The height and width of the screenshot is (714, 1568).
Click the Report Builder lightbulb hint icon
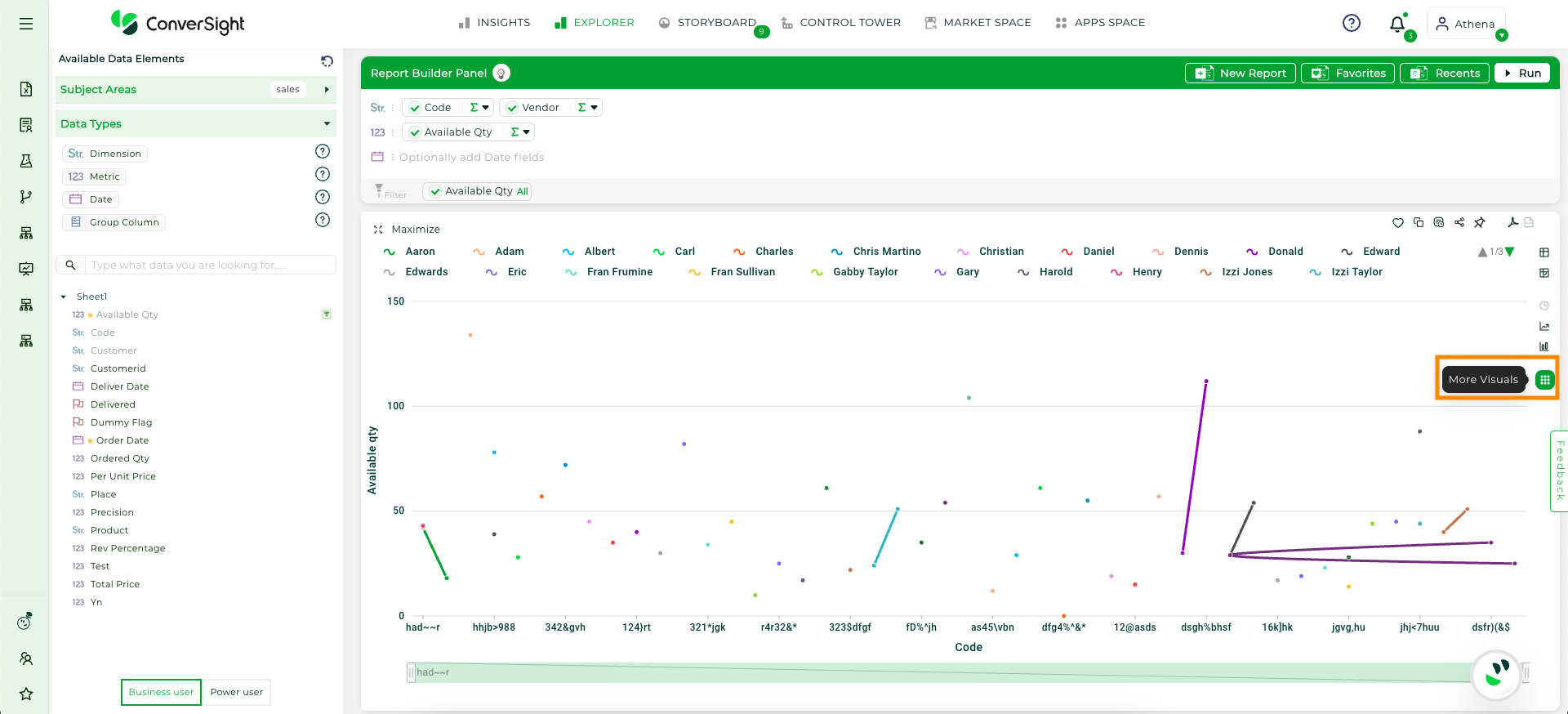[501, 73]
